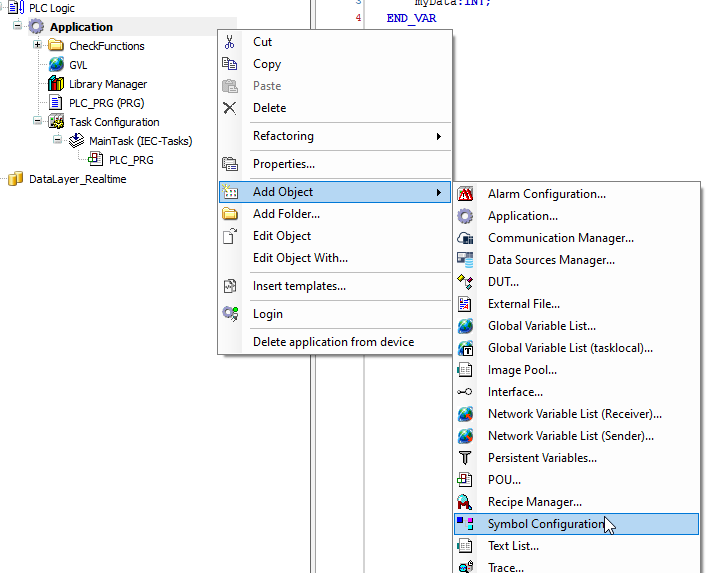The width and height of the screenshot is (712, 573).
Task: Select Insert templates... entry
Action: click(x=335, y=286)
